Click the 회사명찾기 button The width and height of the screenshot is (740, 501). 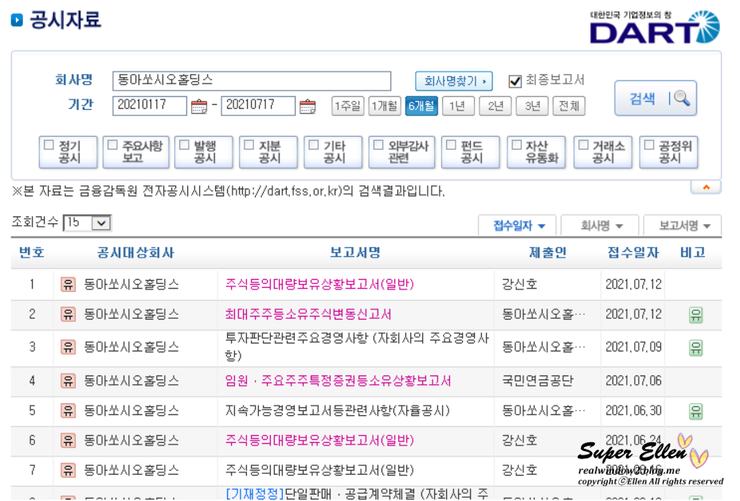(454, 81)
